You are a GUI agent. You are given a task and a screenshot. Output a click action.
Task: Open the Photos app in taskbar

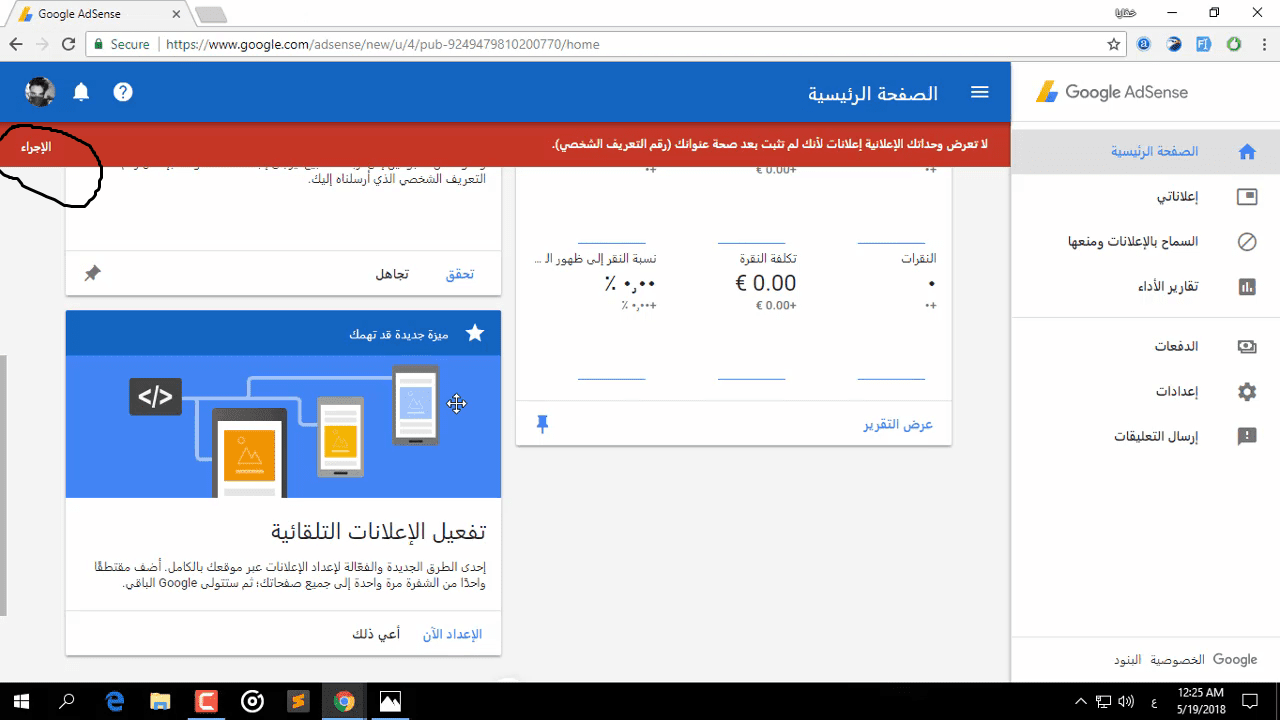pyautogui.click(x=390, y=701)
